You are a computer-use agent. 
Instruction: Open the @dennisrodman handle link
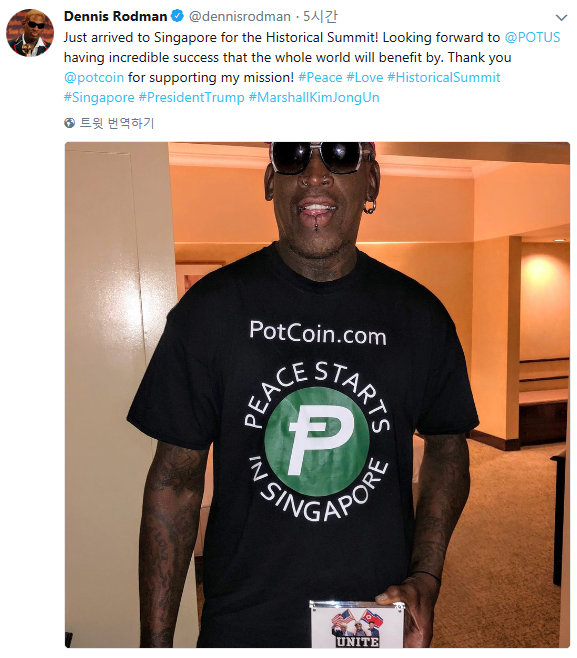(240, 16)
